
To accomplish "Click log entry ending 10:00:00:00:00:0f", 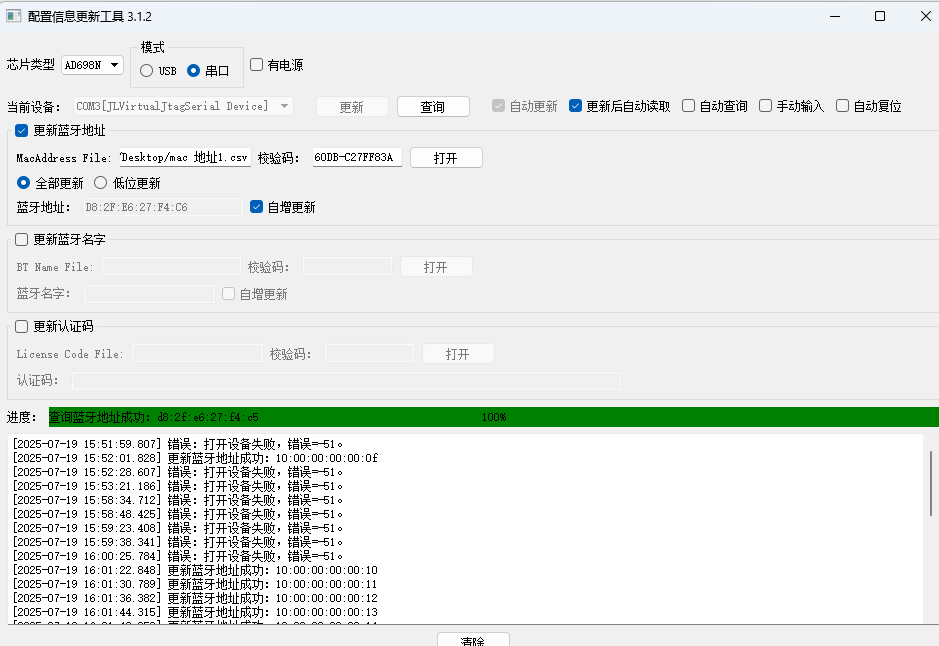I will (x=195, y=458).
